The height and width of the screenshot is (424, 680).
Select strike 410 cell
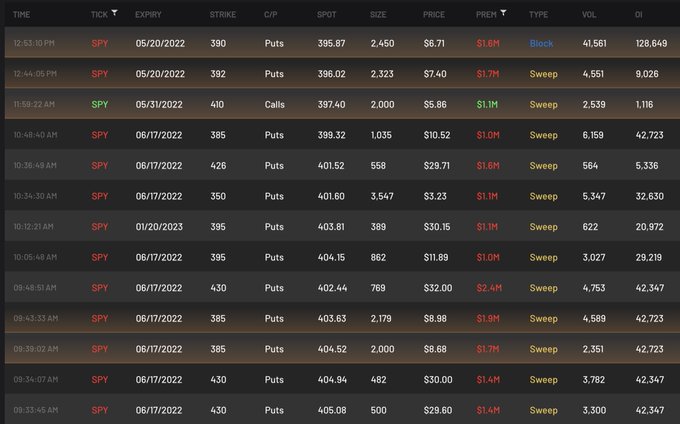click(x=217, y=104)
